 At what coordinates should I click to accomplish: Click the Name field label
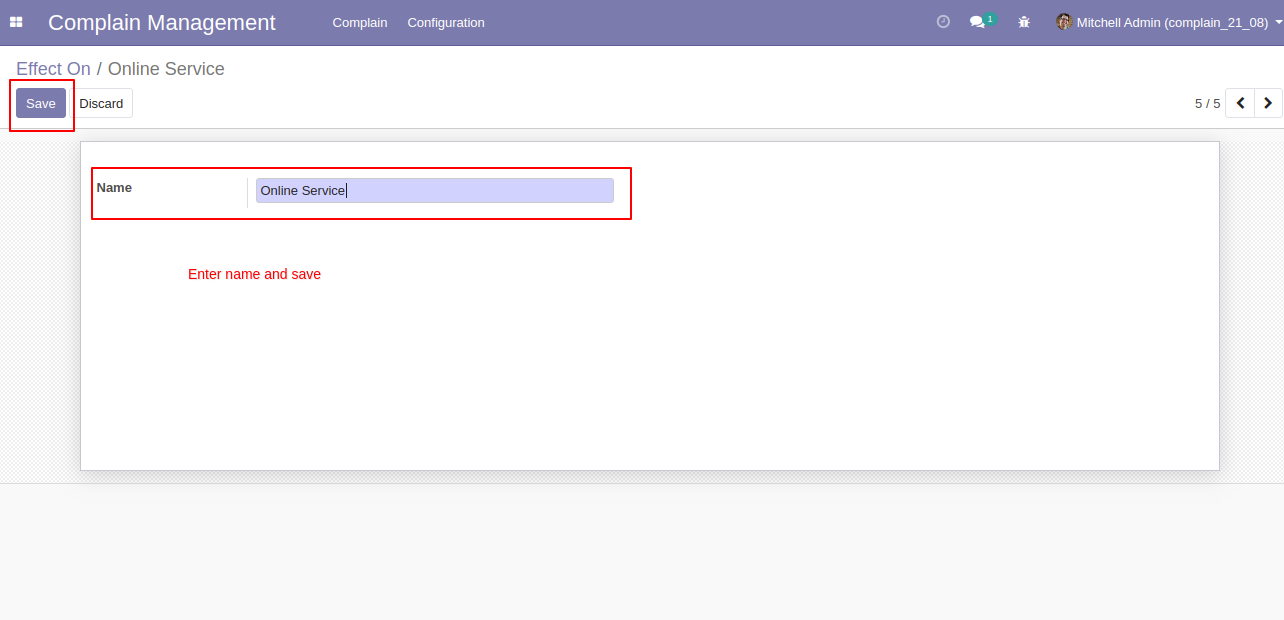tap(114, 188)
